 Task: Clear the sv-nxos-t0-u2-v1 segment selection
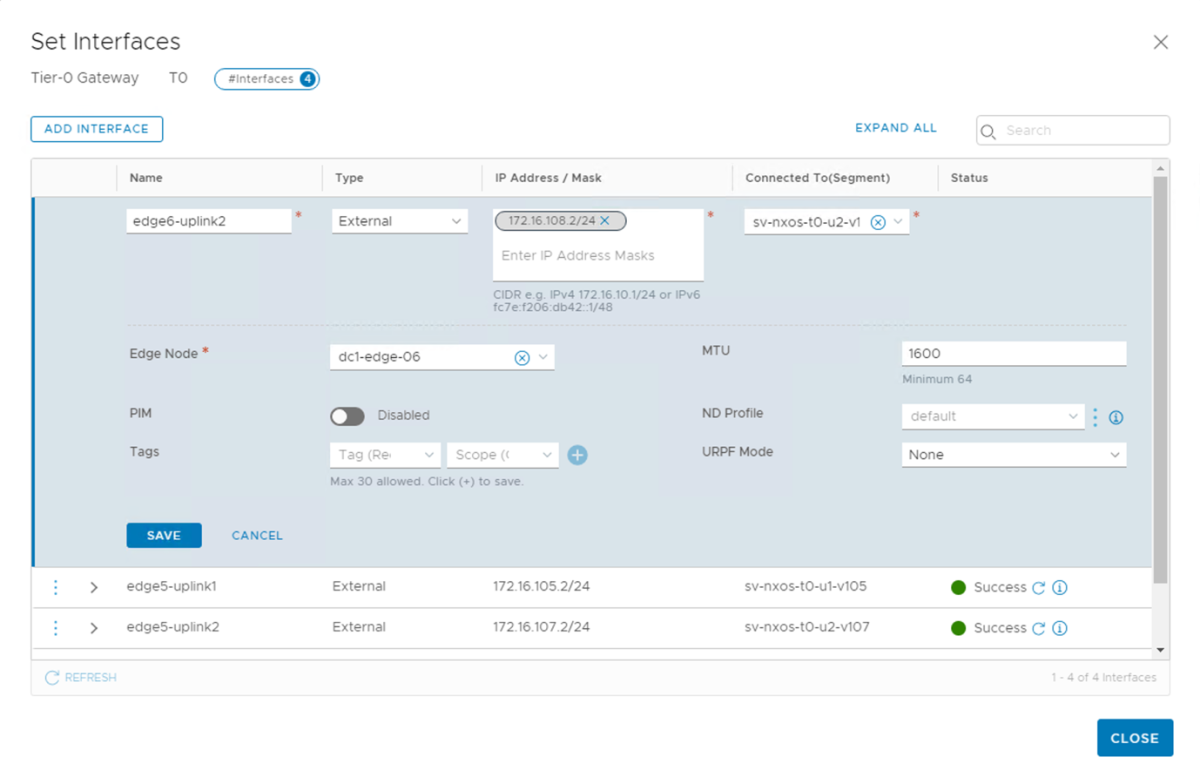[x=878, y=220]
